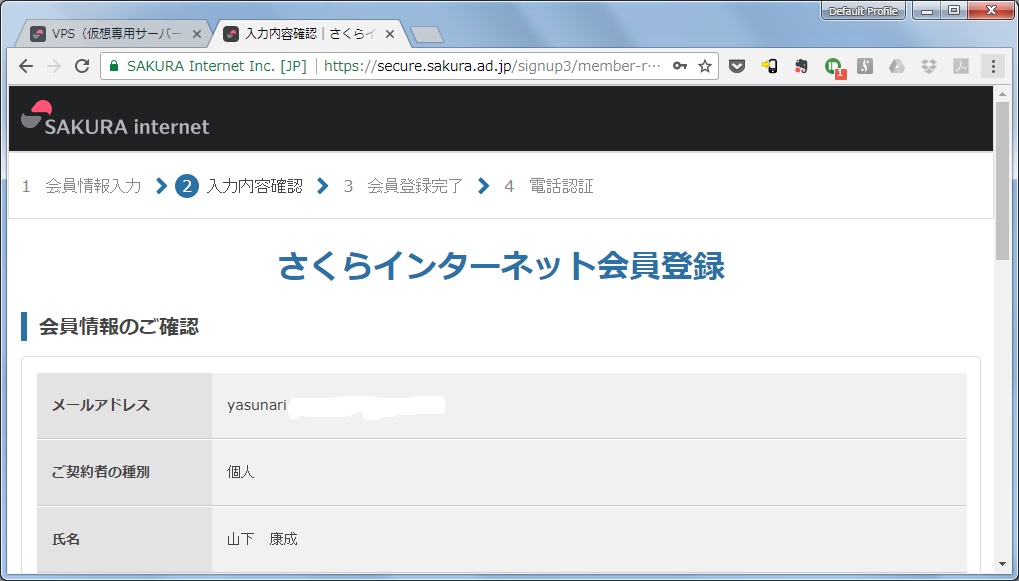Click the Dropbox extension icon

929,66
